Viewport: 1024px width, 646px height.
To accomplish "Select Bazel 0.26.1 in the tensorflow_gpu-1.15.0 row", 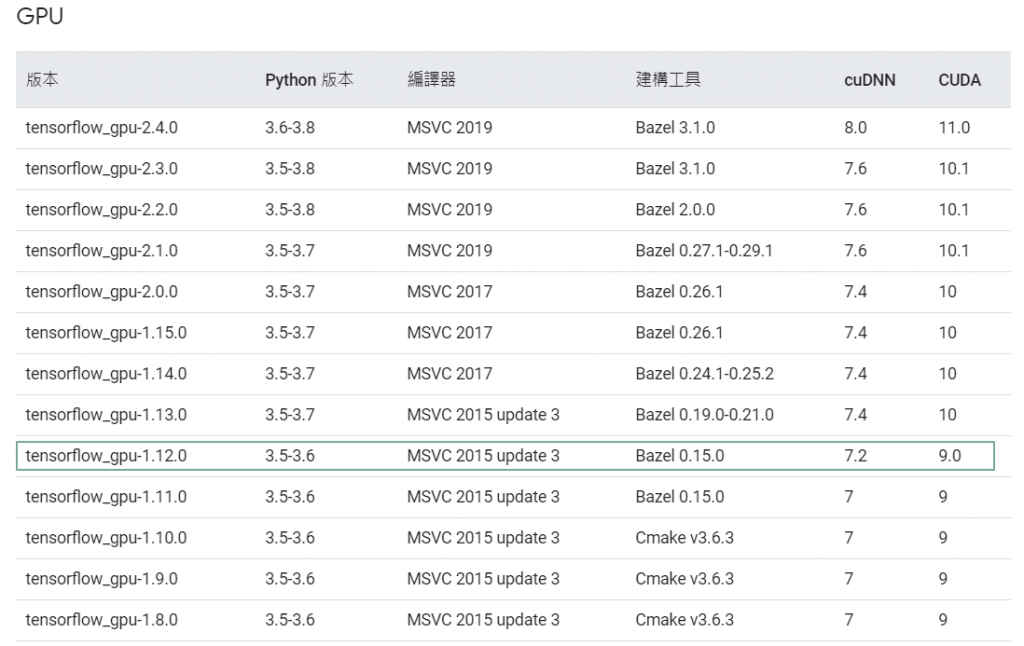I will 679,333.
